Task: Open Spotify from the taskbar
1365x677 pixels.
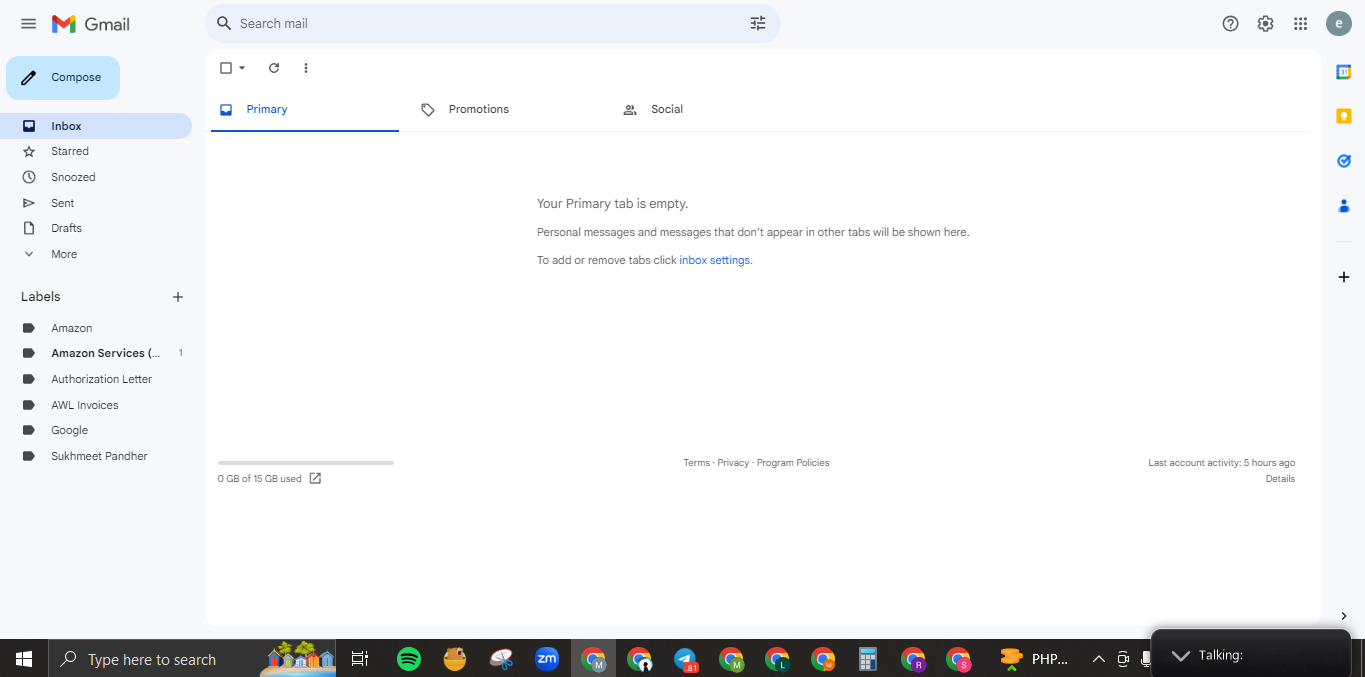Action: click(409, 659)
